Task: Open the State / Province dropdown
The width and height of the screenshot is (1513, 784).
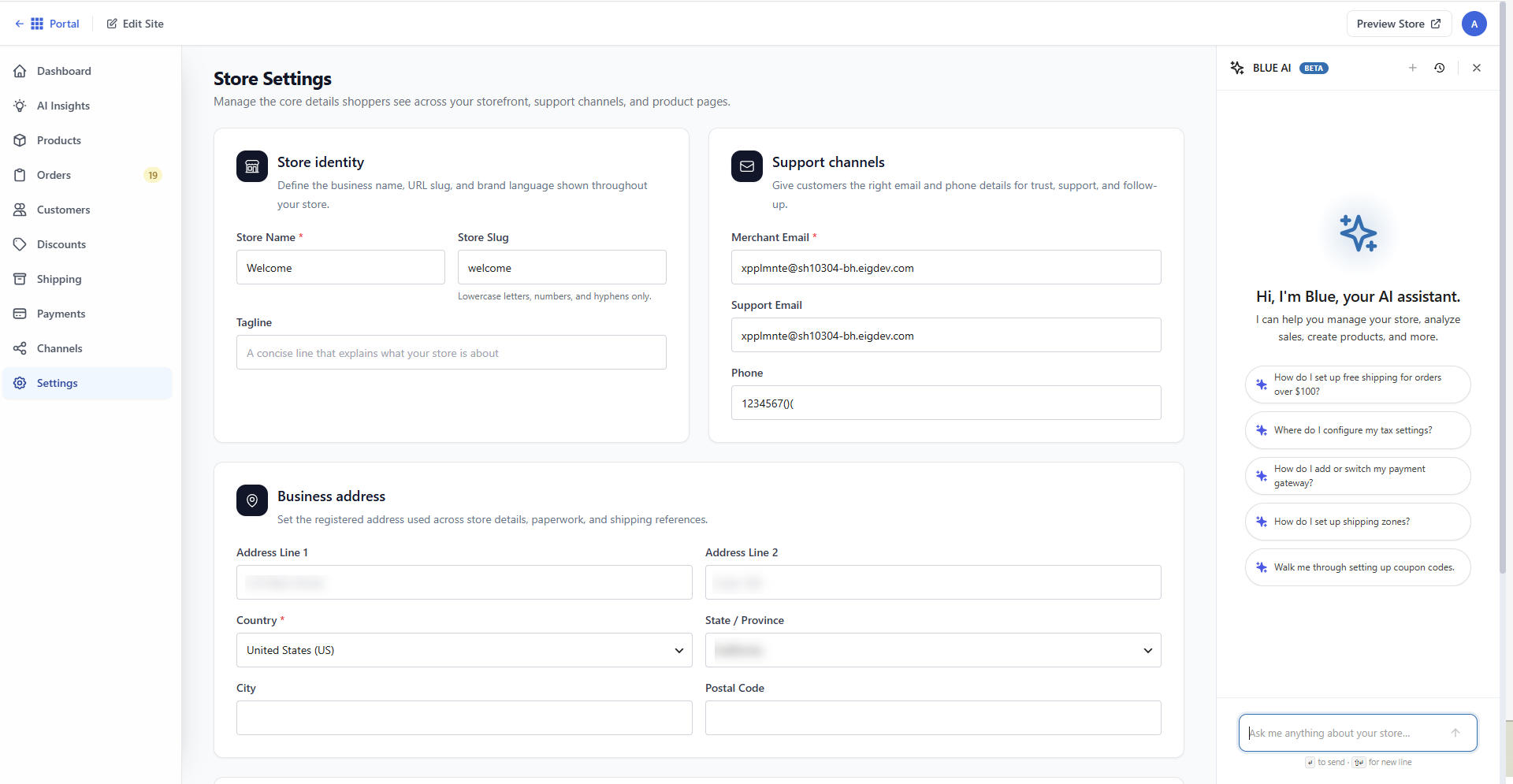Action: (933, 650)
